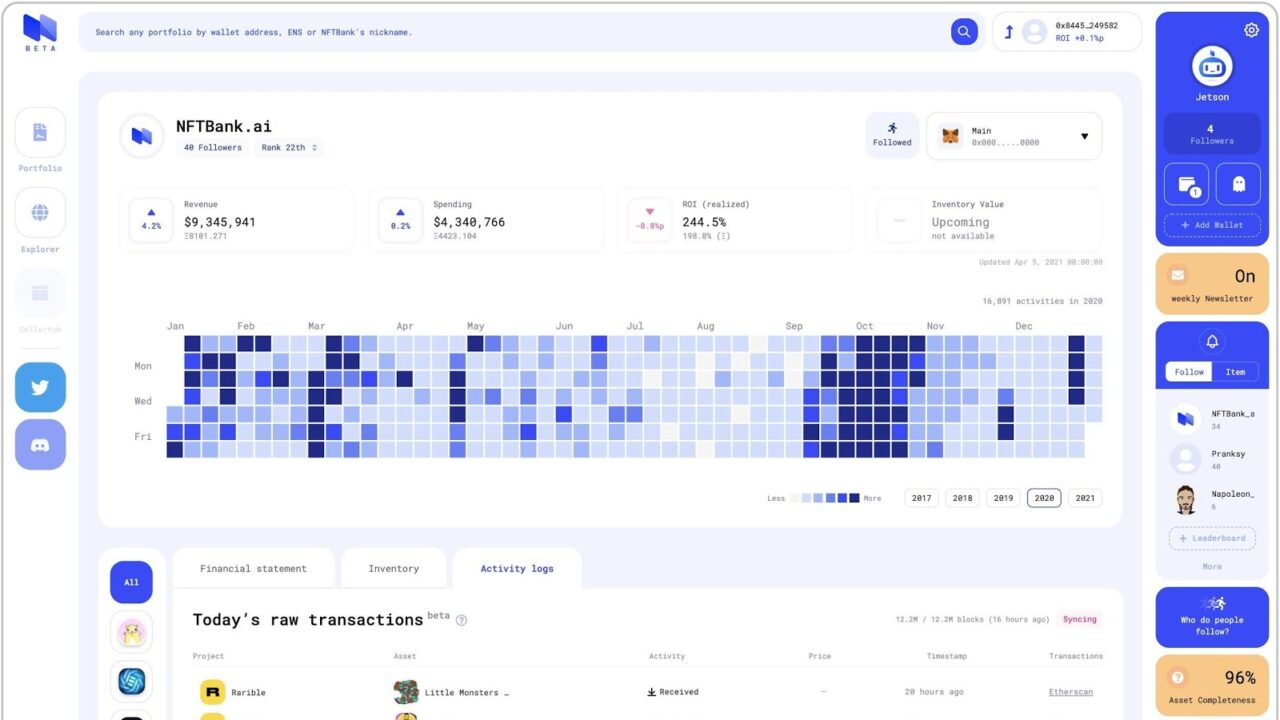Open the Twitter link button
The height and width of the screenshot is (720, 1280).
[40, 387]
